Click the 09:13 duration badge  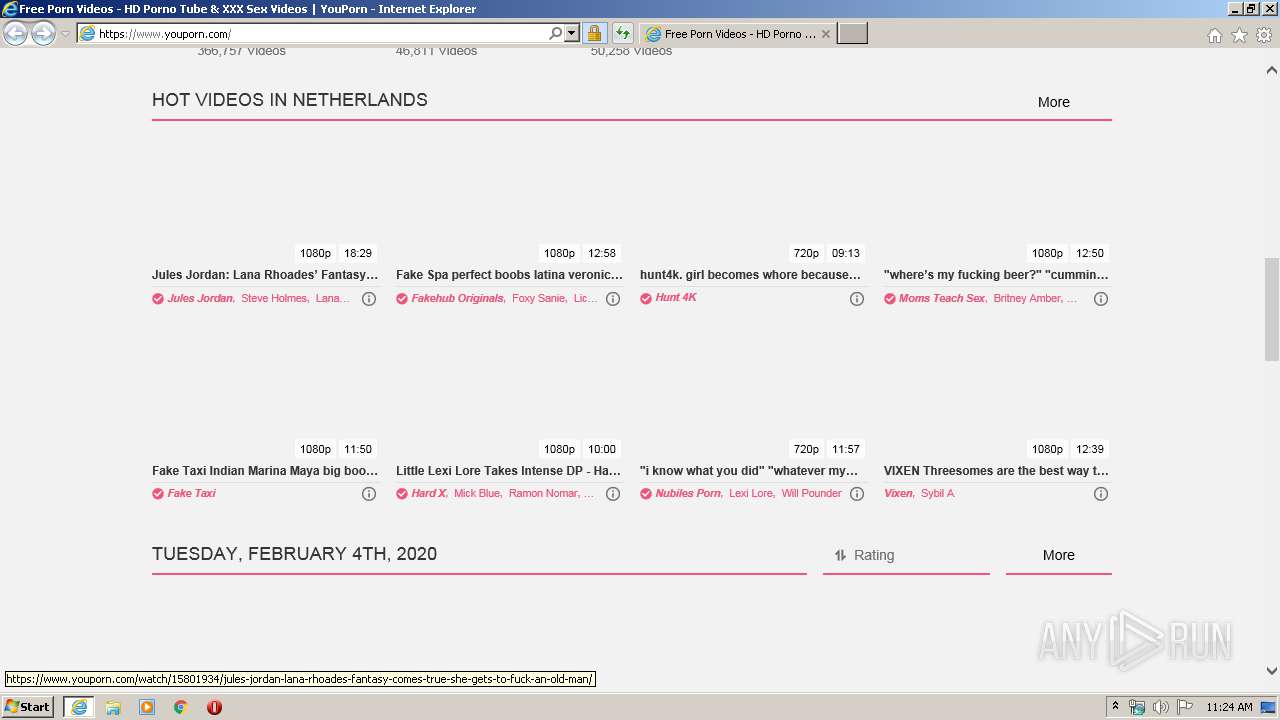tap(846, 253)
